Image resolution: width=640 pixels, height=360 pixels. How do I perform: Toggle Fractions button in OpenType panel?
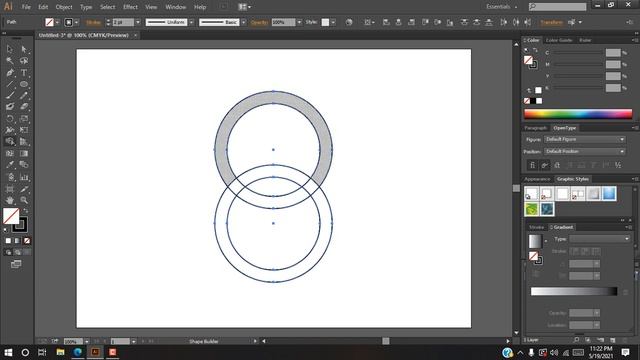[x=618, y=165]
